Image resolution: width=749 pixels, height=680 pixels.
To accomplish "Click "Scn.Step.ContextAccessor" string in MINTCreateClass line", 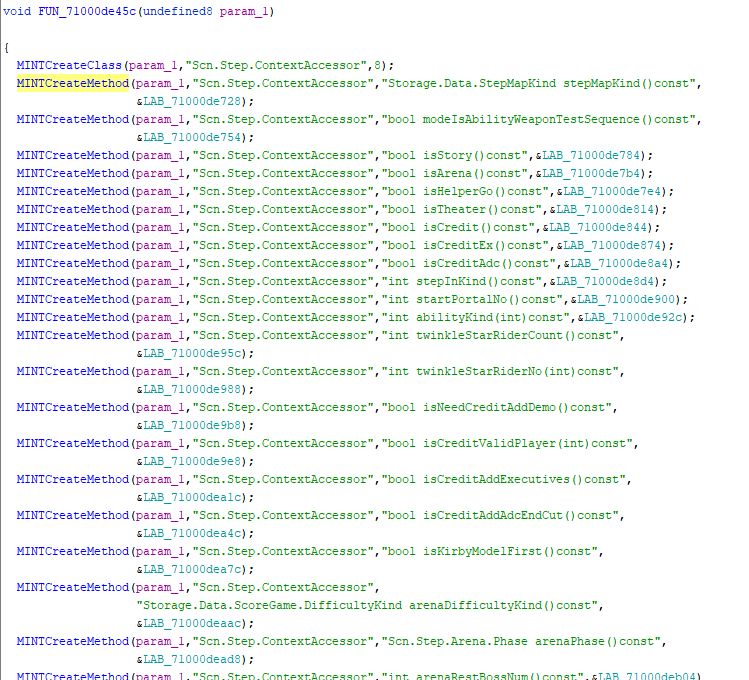I will [x=276, y=65].
